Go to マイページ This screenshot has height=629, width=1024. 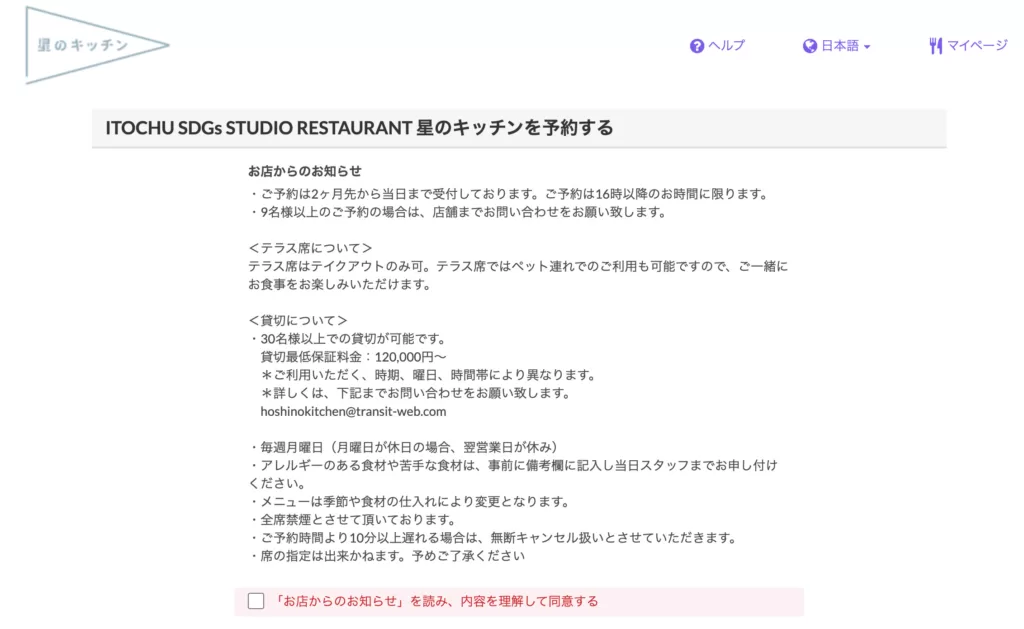pos(977,46)
